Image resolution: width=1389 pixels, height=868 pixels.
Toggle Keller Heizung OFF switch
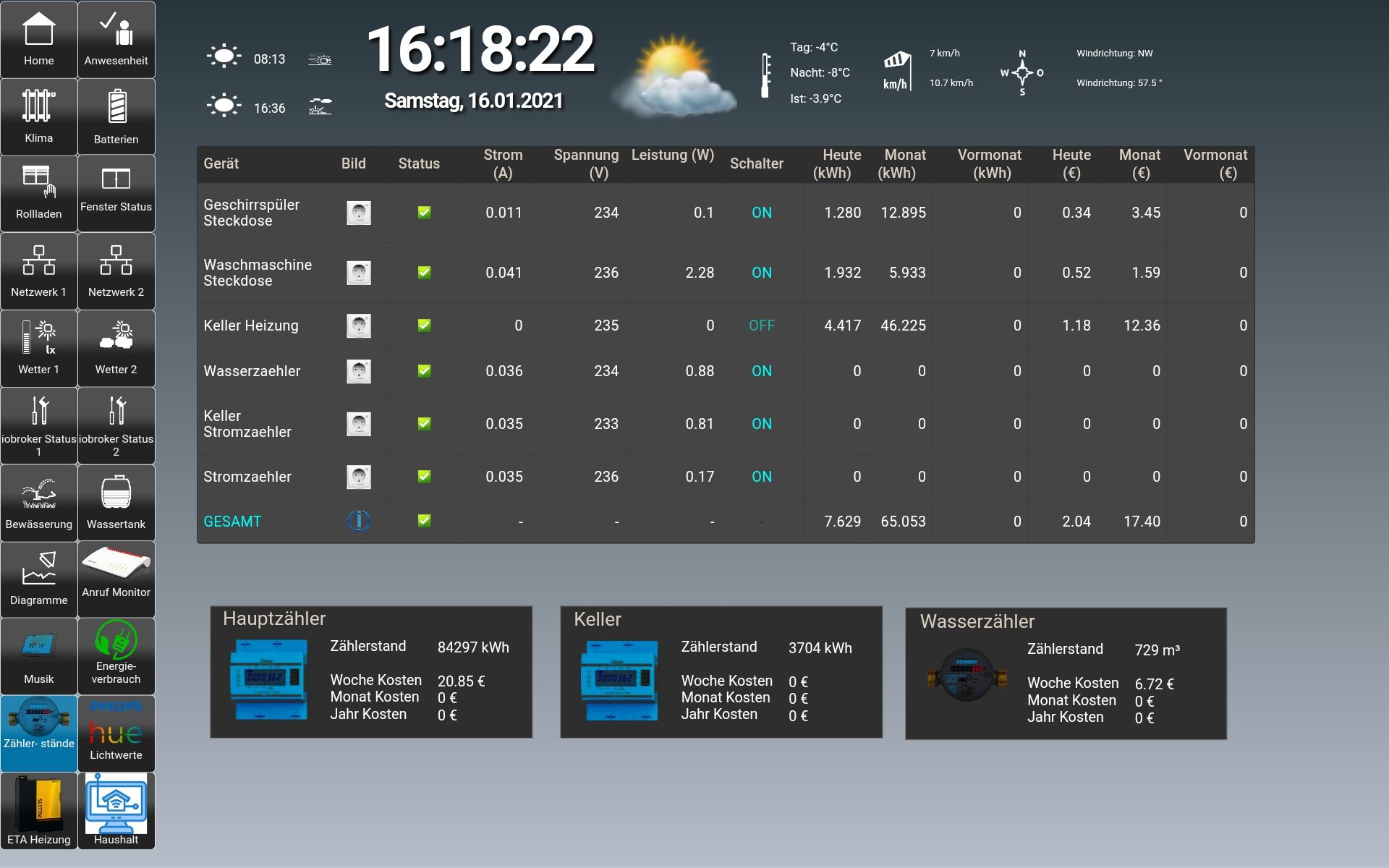pyautogui.click(x=761, y=325)
